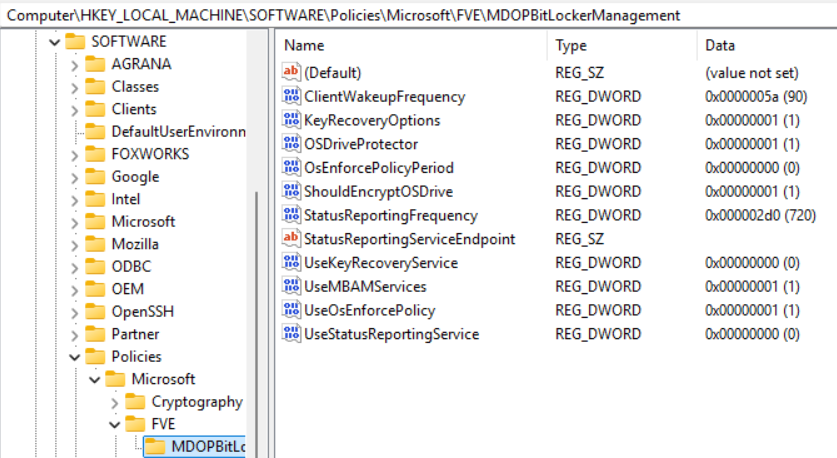Expand the Google key
This screenshot has height=458, width=837.
[74, 177]
